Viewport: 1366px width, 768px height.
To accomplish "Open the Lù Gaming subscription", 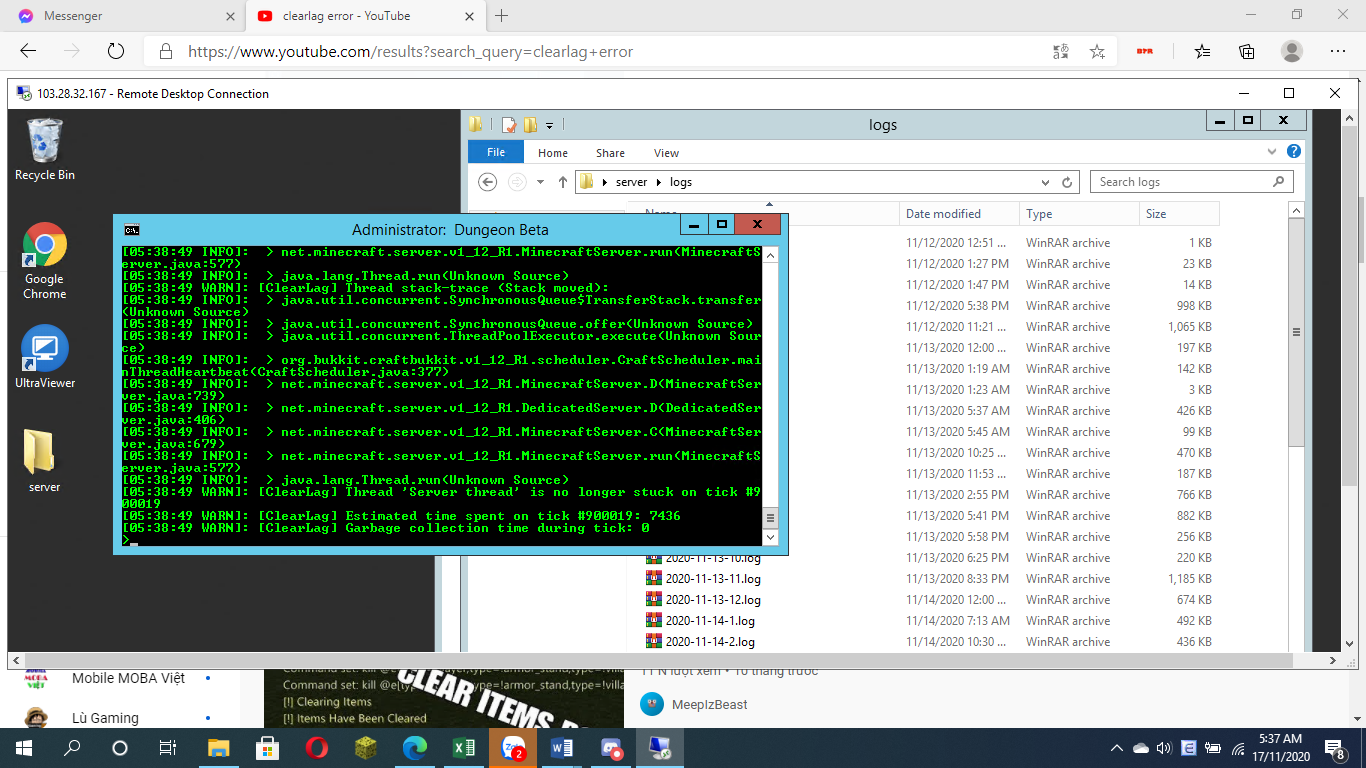I will [x=105, y=718].
